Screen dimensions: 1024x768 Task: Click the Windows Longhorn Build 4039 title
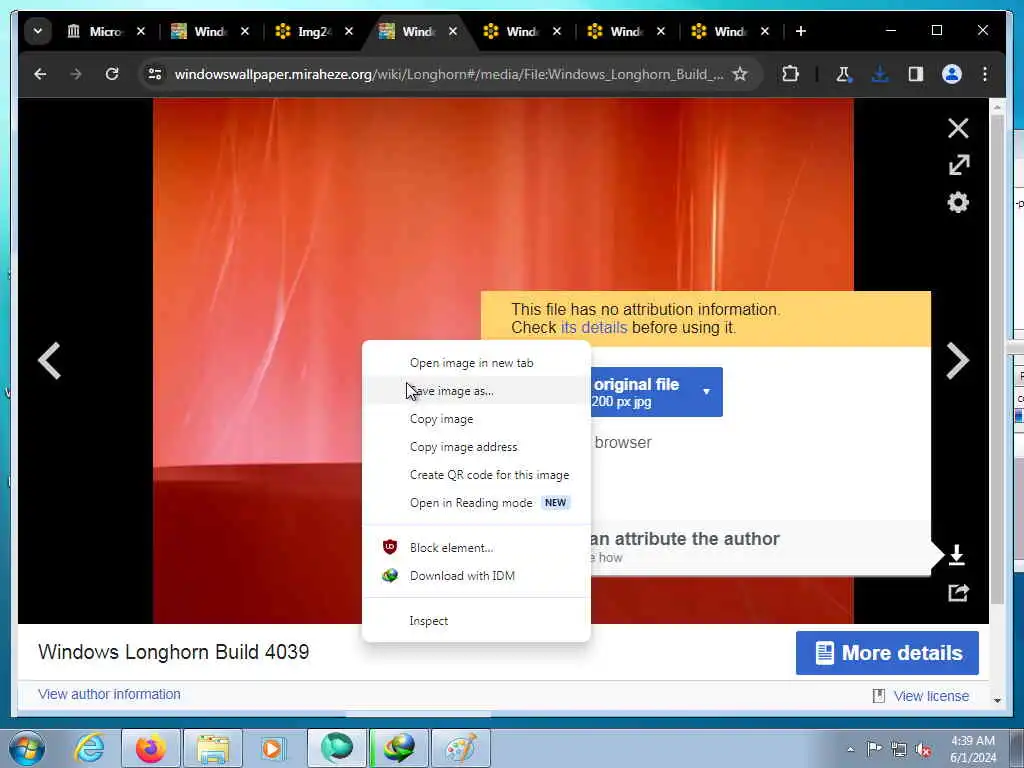(174, 652)
